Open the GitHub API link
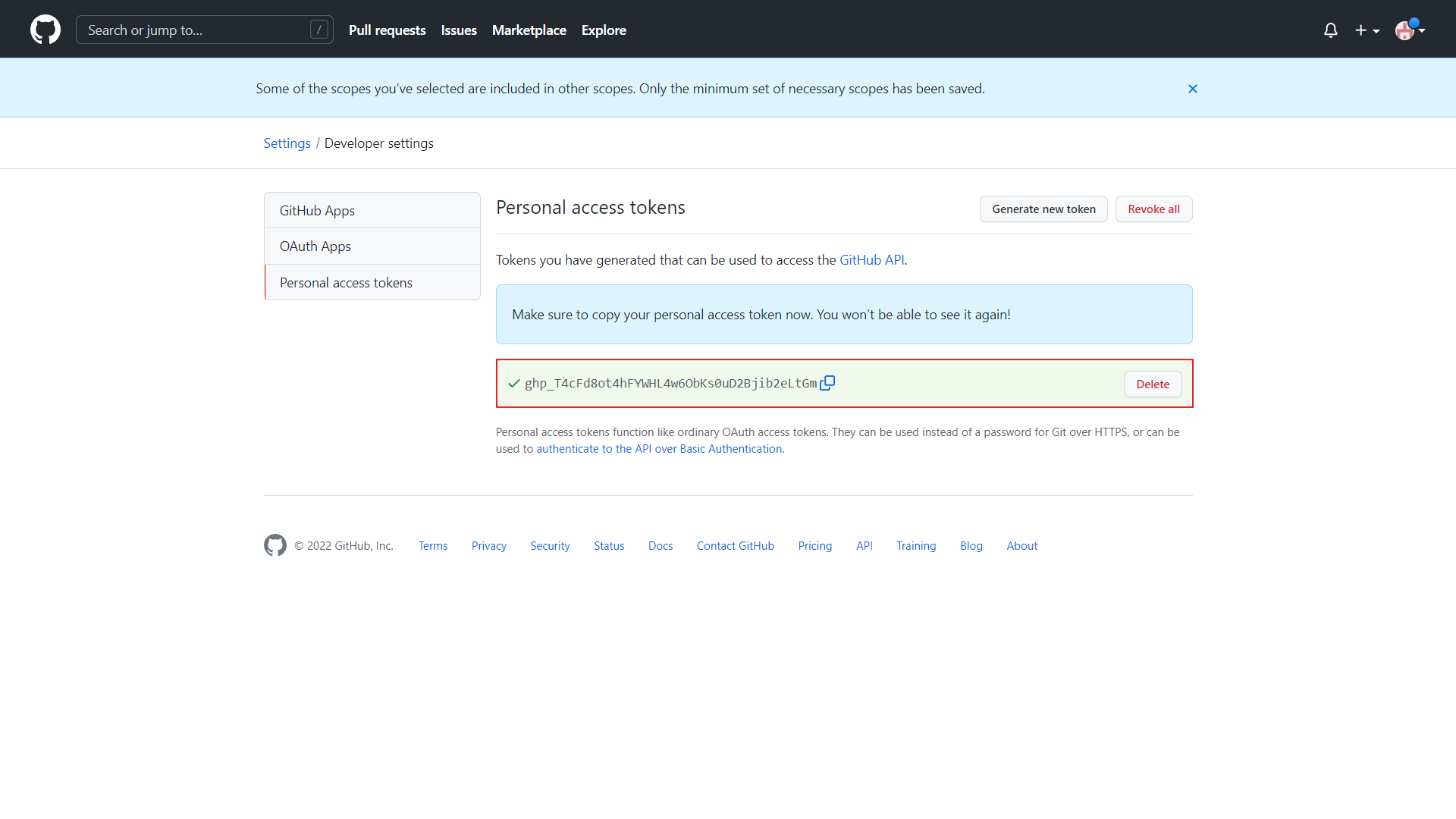Viewport: 1456px width, 819px height. pyautogui.click(x=871, y=260)
